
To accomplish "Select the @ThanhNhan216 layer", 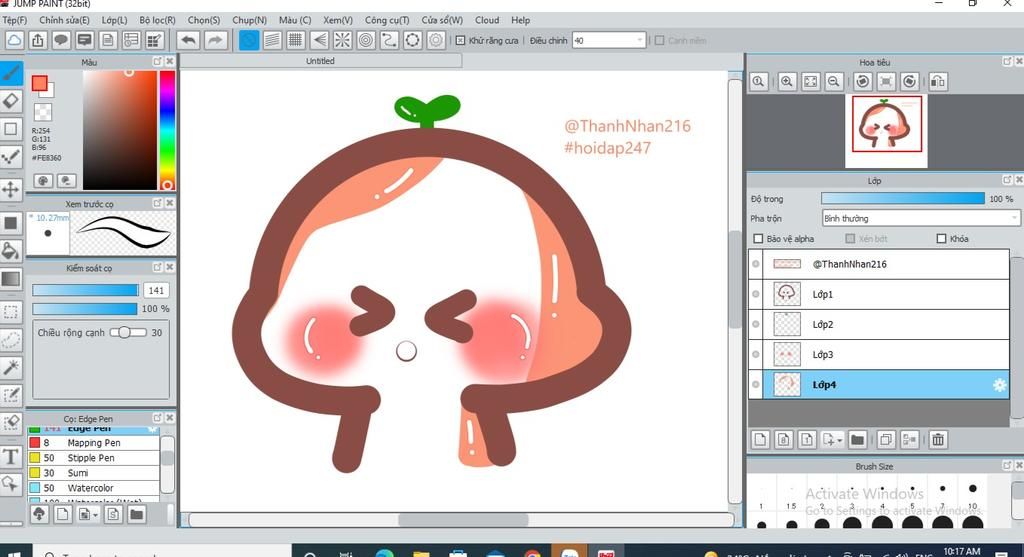I will point(878,264).
